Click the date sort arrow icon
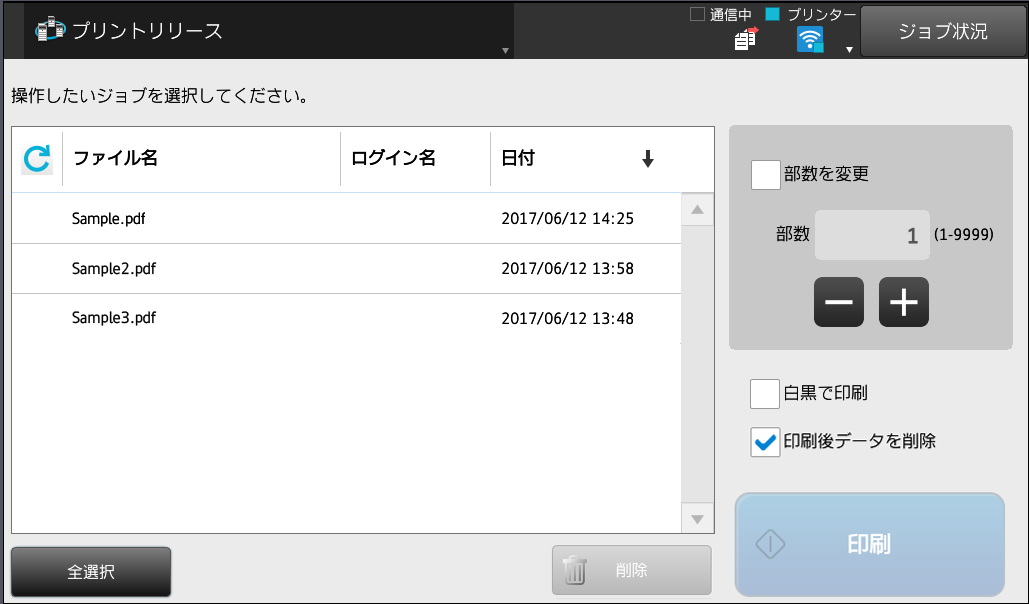 click(648, 159)
